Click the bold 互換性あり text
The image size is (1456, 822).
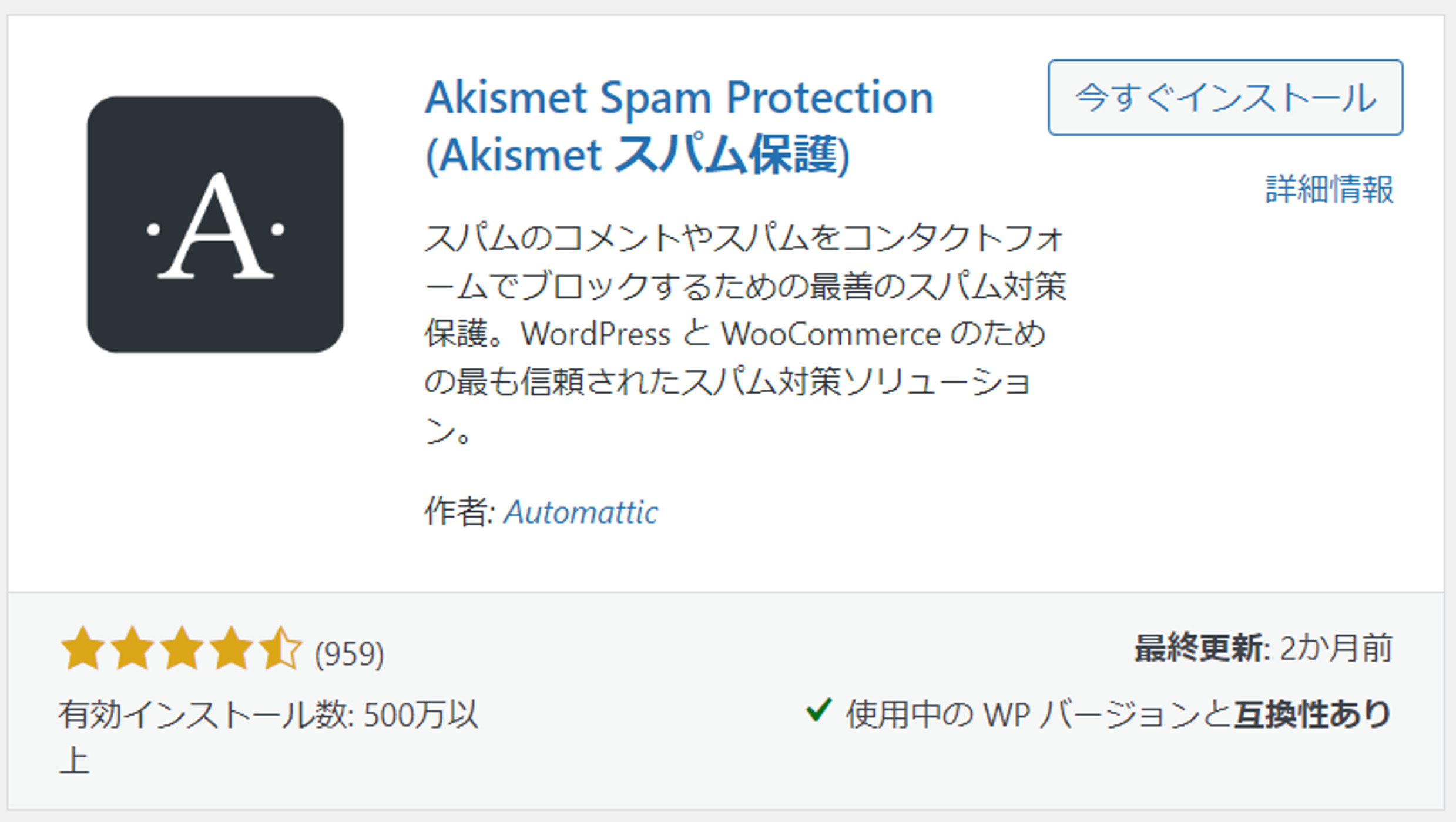point(1312,714)
